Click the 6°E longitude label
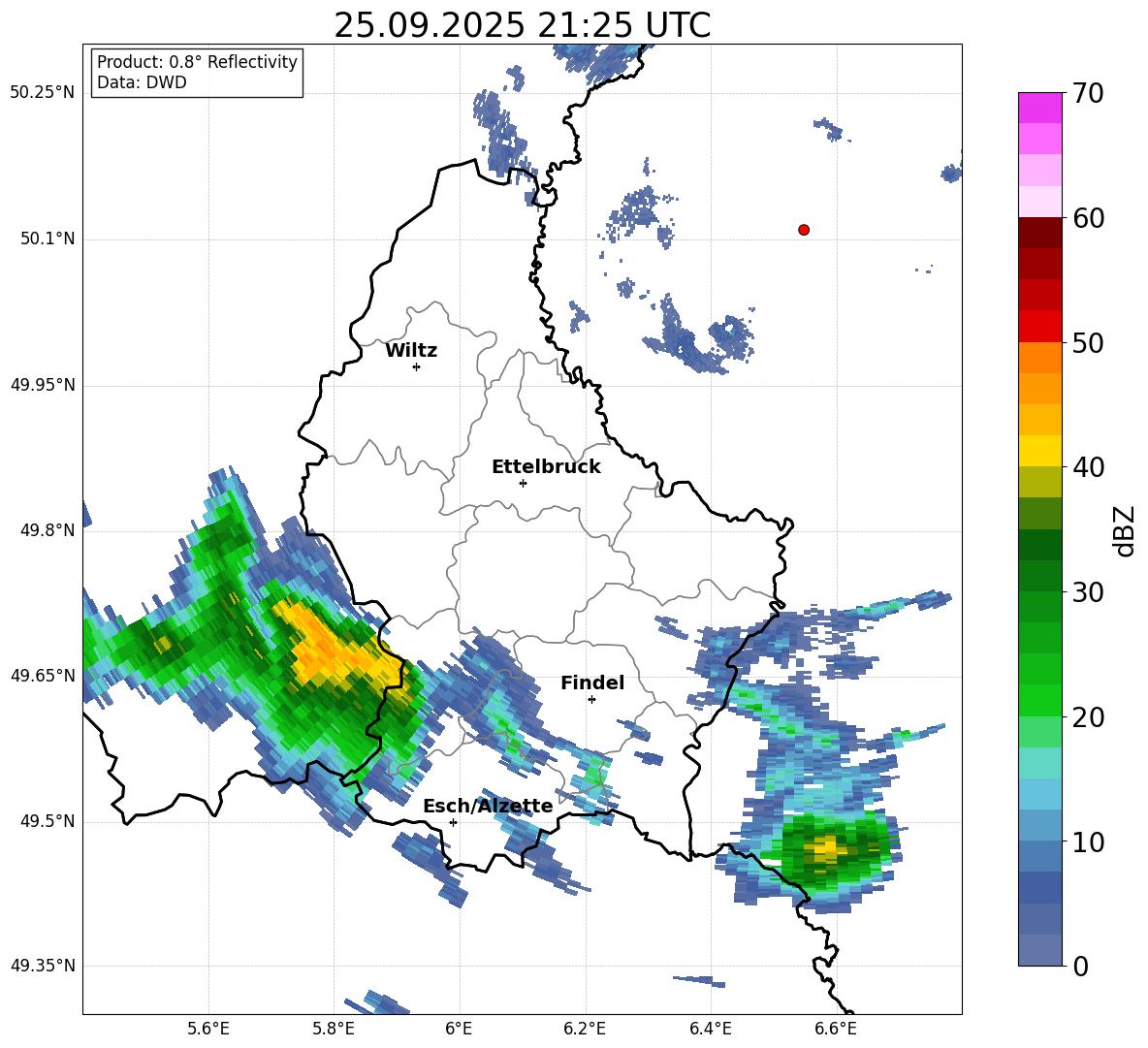 click(x=459, y=1029)
